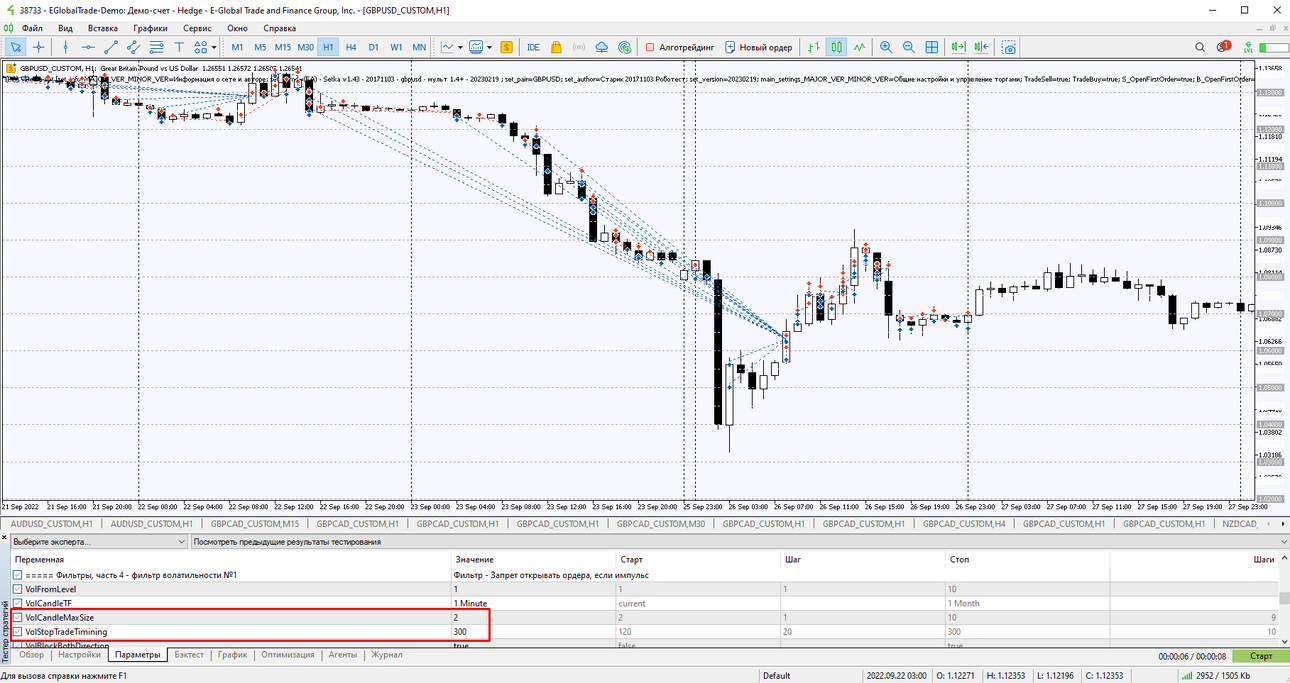Open the Графики menu
Screen dimensions: 1290x683
tap(151, 28)
